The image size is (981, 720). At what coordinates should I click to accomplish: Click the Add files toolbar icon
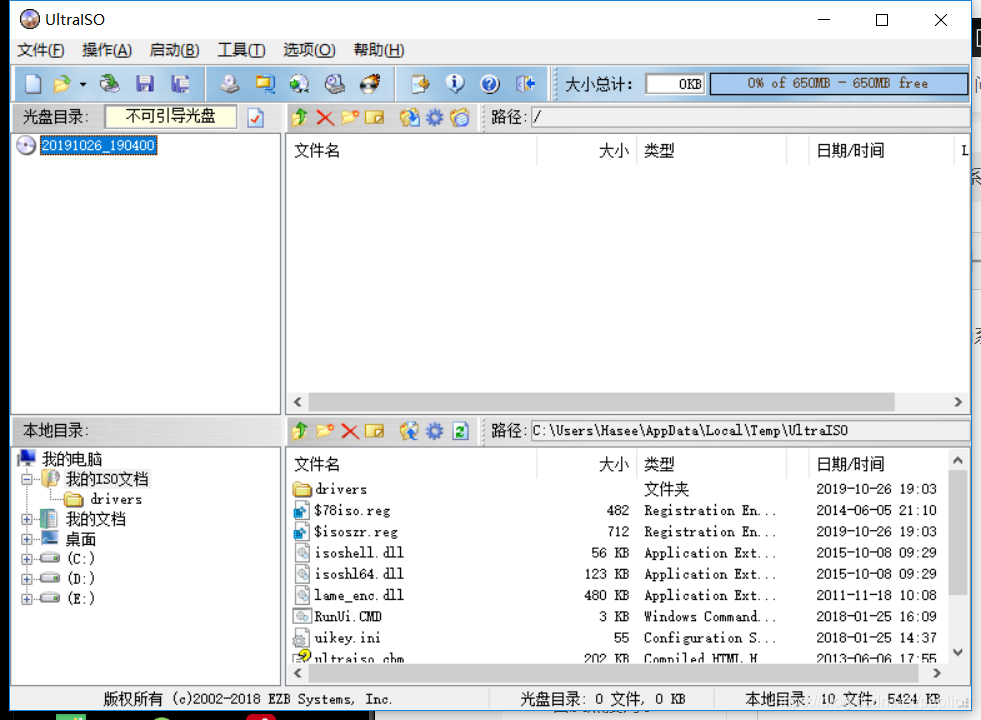point(420,84)
